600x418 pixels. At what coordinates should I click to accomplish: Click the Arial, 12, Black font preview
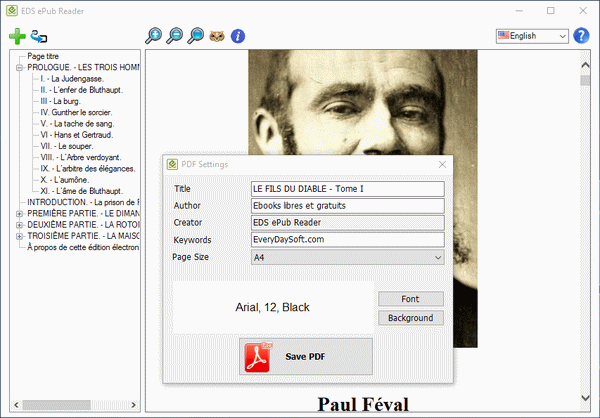272,307
